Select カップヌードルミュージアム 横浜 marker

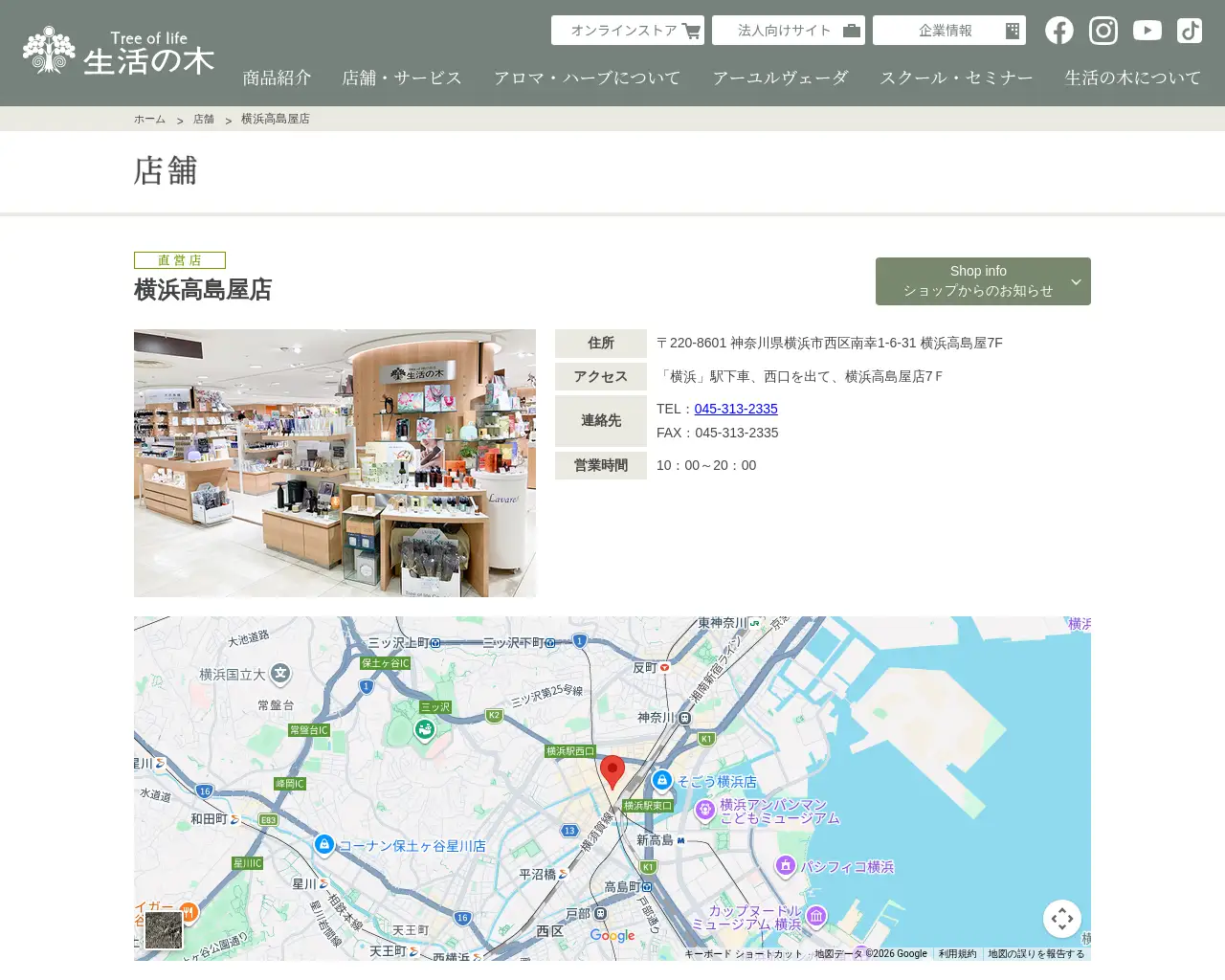coord(816,916)
